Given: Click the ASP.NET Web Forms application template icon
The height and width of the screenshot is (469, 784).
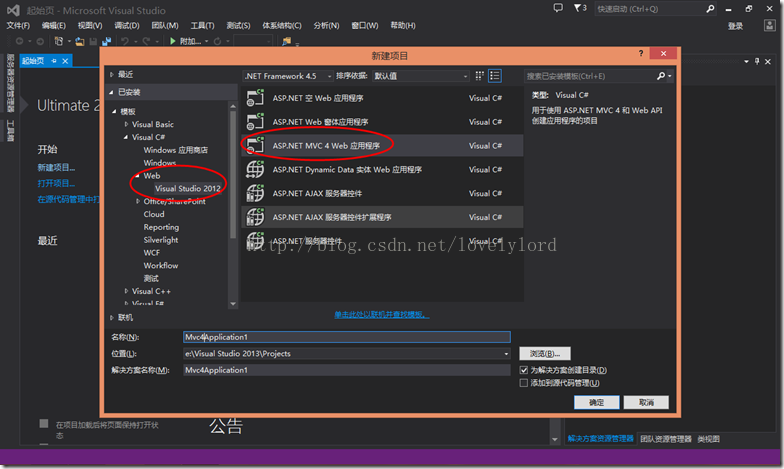Looking at the screenshot, I should pyautogui.click(x=255, y=122).
